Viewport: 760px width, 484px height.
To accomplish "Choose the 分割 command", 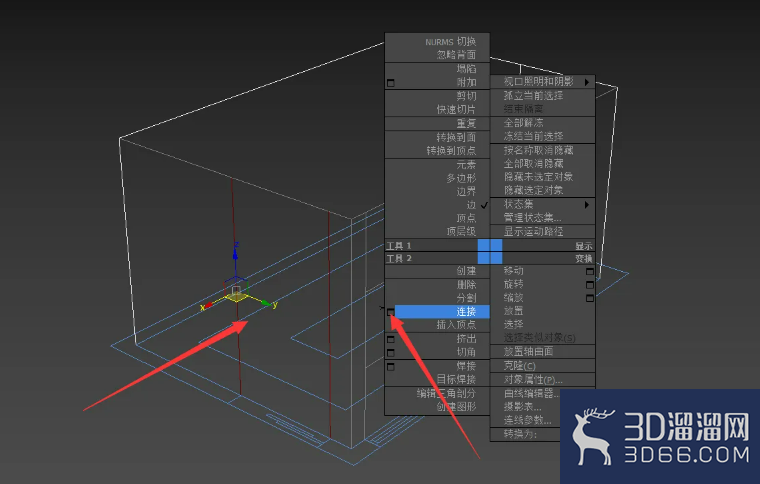I will [x=466, y=298].
